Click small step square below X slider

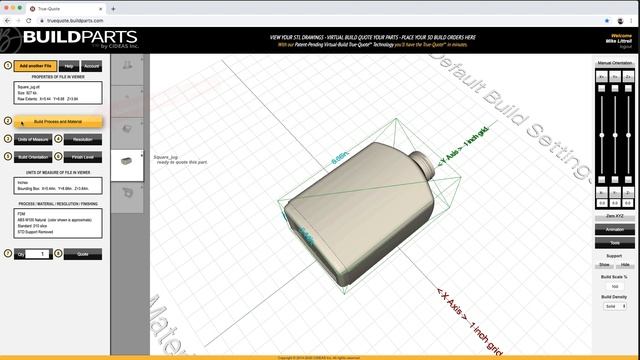pyautogui.click(x=602, y=180)
